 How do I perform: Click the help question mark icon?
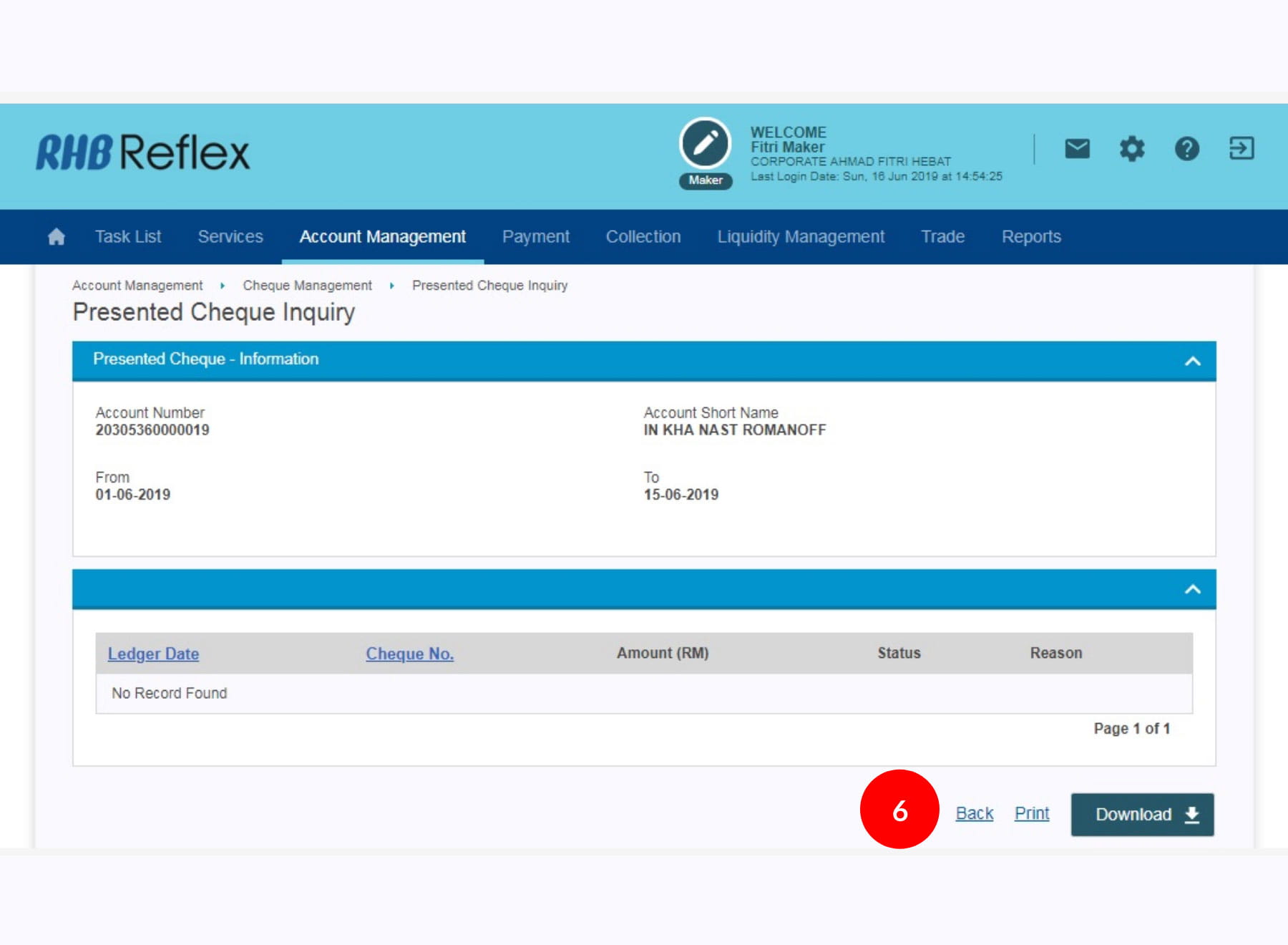1186,149
